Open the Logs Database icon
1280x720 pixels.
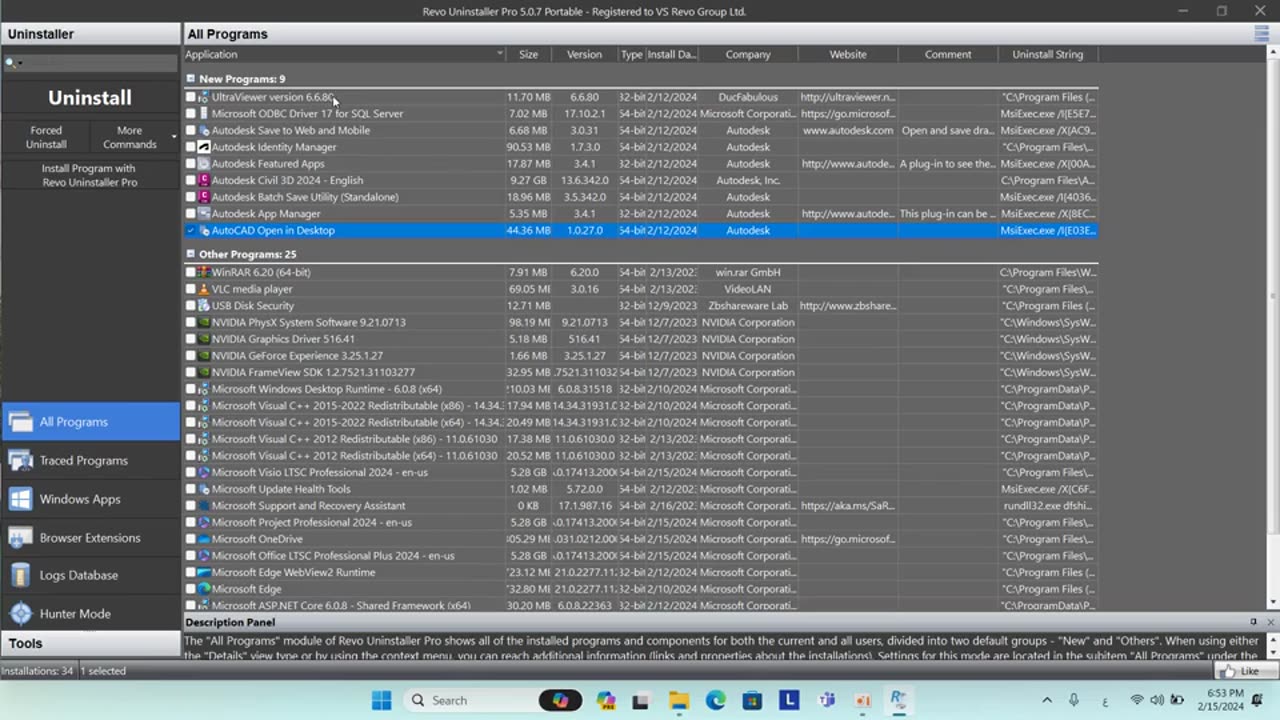20,575
